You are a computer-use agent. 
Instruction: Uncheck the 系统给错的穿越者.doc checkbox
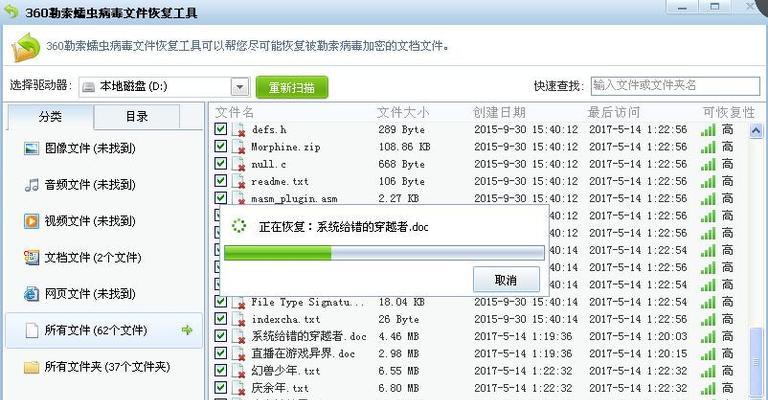click(220, 336)
